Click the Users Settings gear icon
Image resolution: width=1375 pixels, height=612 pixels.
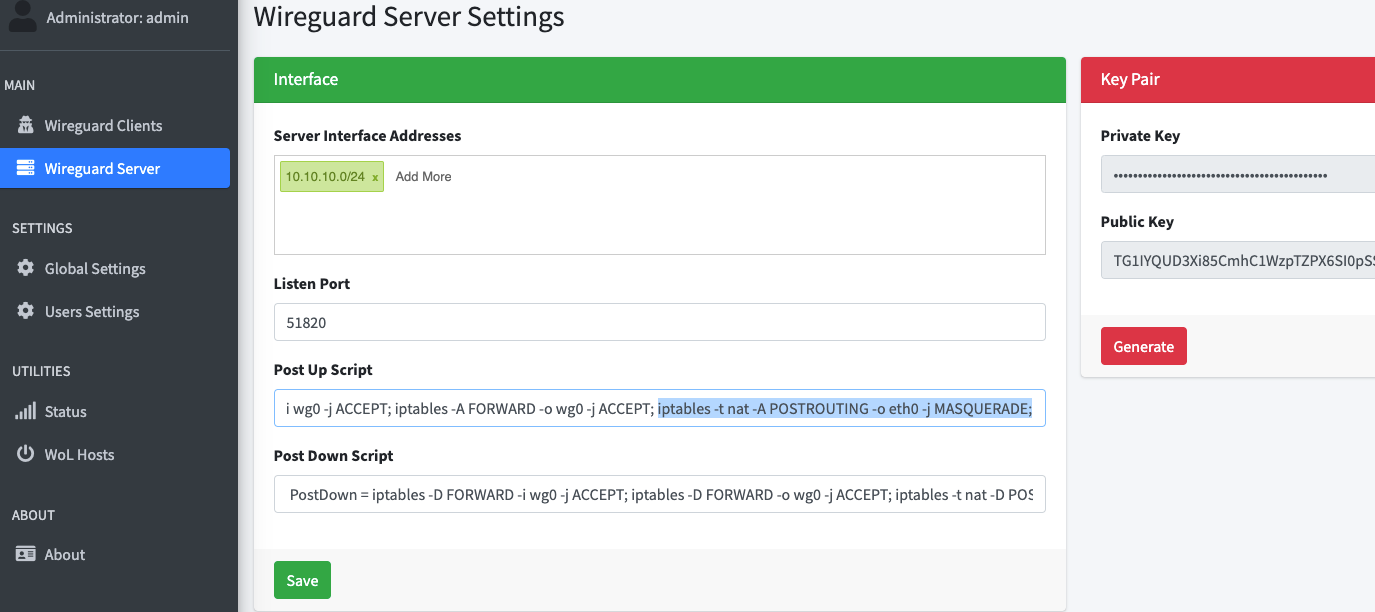[x=25, y=312]
